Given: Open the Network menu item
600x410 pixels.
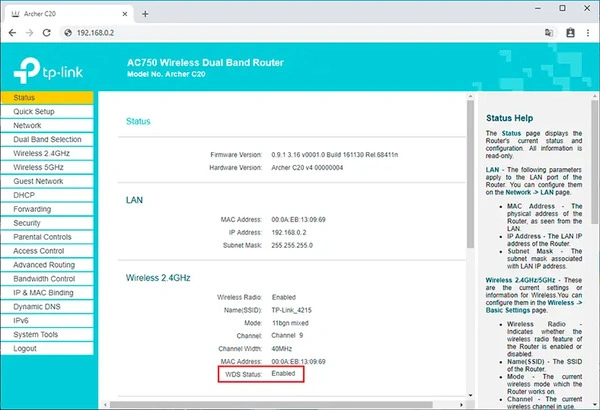Looking at the screenshot, I should (x=47, y=126).
